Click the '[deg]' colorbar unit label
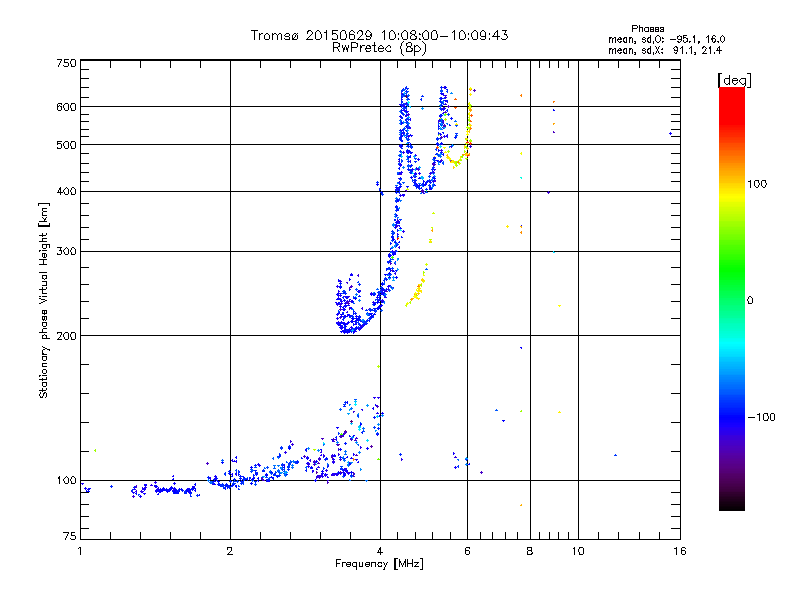 [x=734, y=80]
